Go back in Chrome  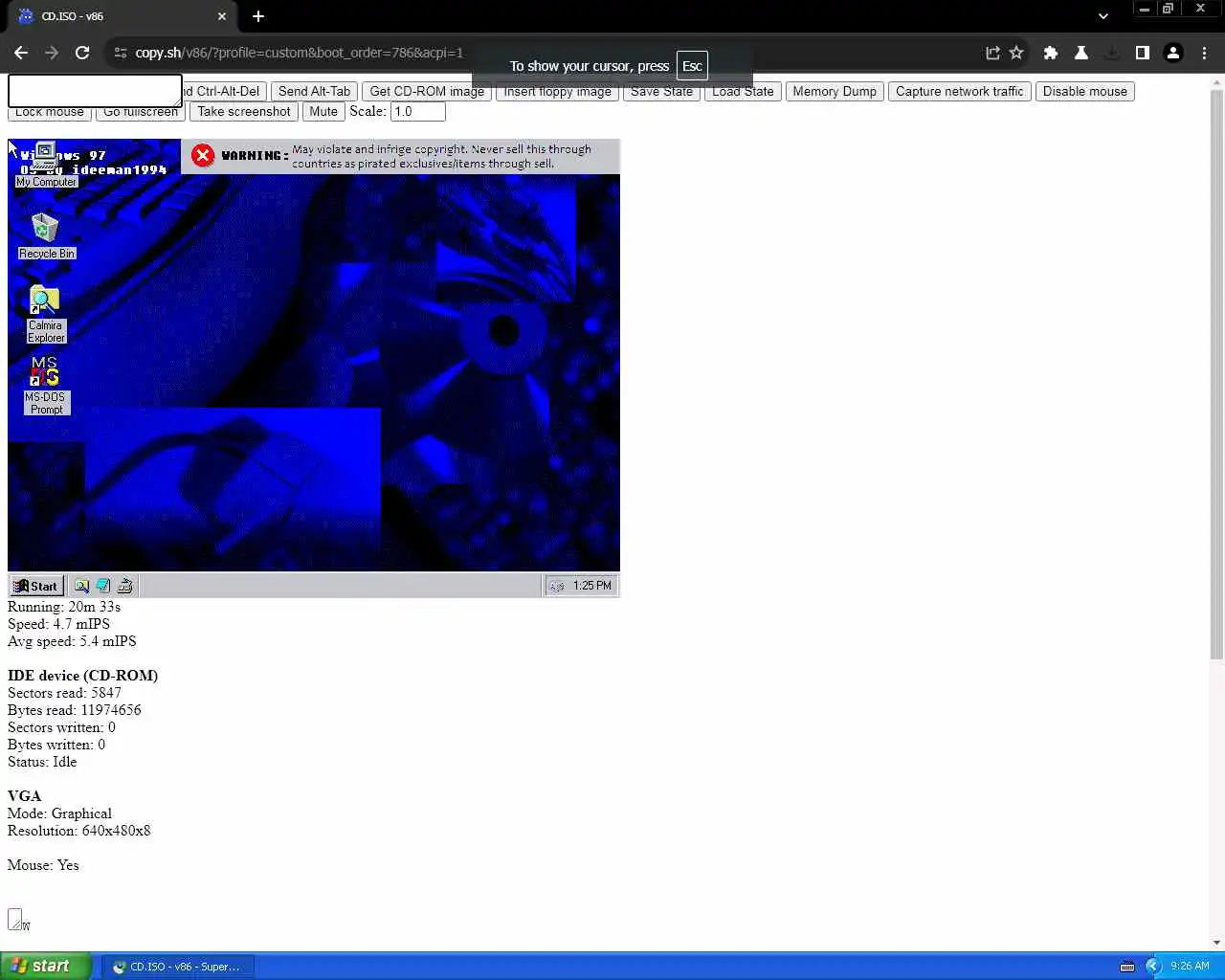tap(21, 53)
